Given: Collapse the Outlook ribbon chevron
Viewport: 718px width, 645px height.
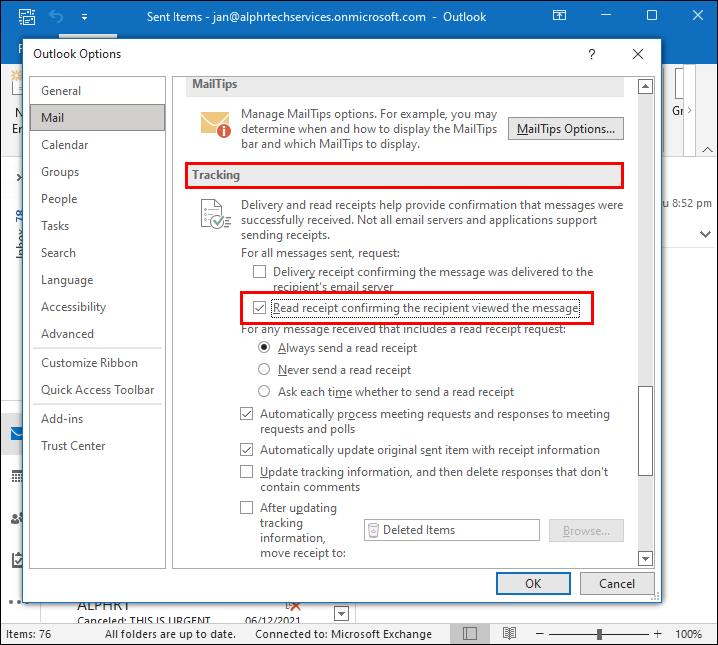Looking at the screenshot, I should [x=707, y=149].
